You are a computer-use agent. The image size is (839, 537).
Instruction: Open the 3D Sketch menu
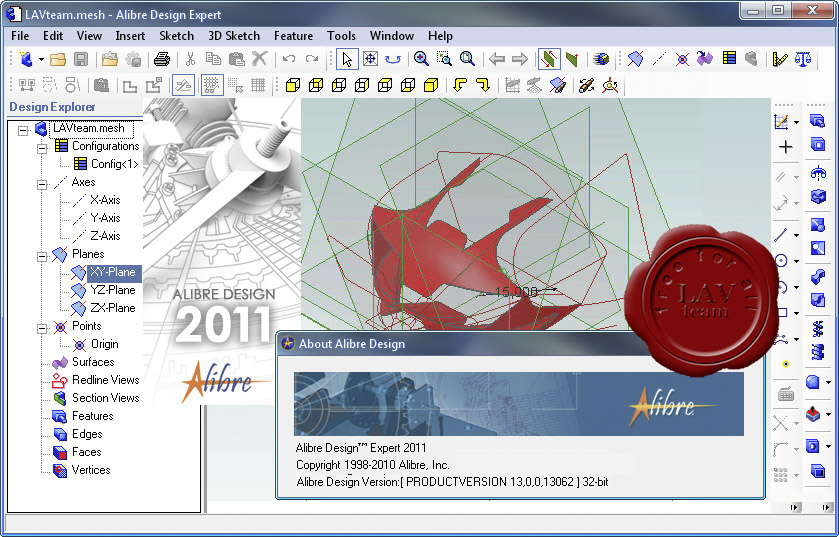pyautogui.click(x=234, y=36)
